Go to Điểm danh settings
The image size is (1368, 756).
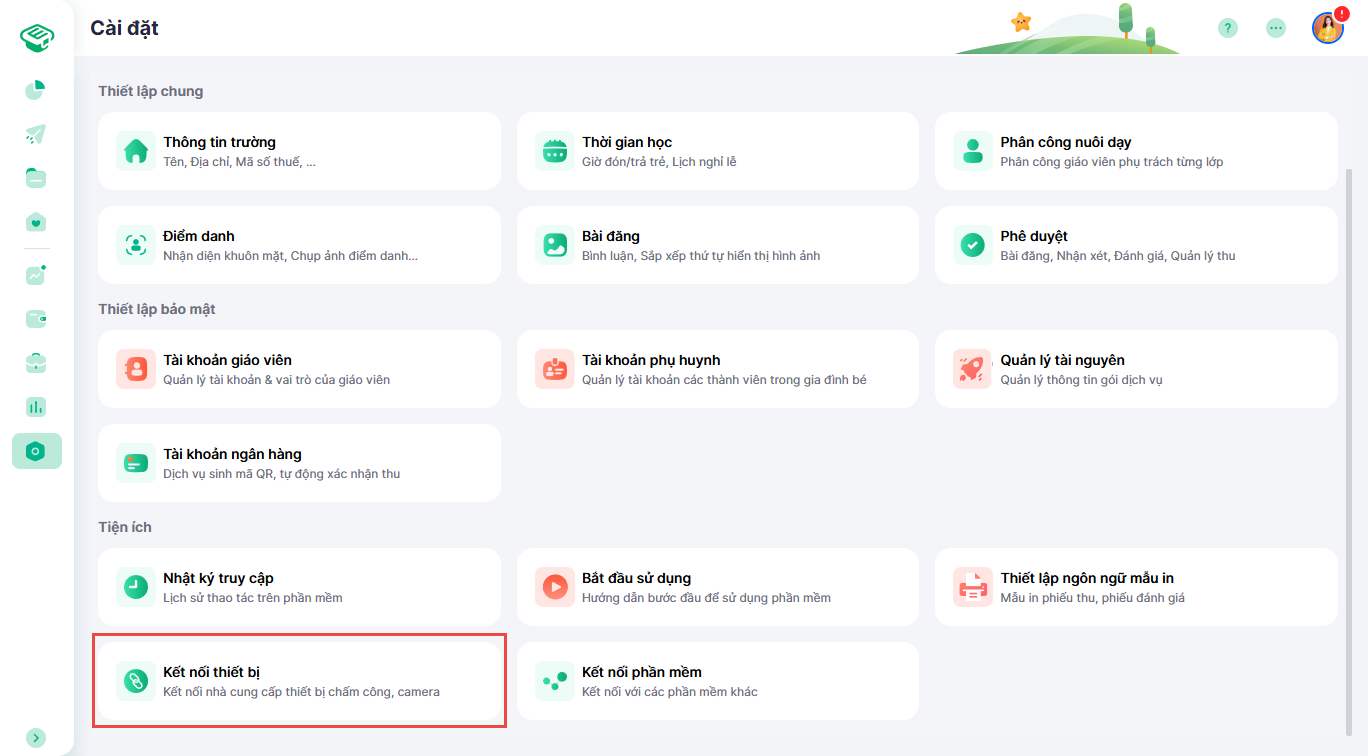tap(299, 245)
